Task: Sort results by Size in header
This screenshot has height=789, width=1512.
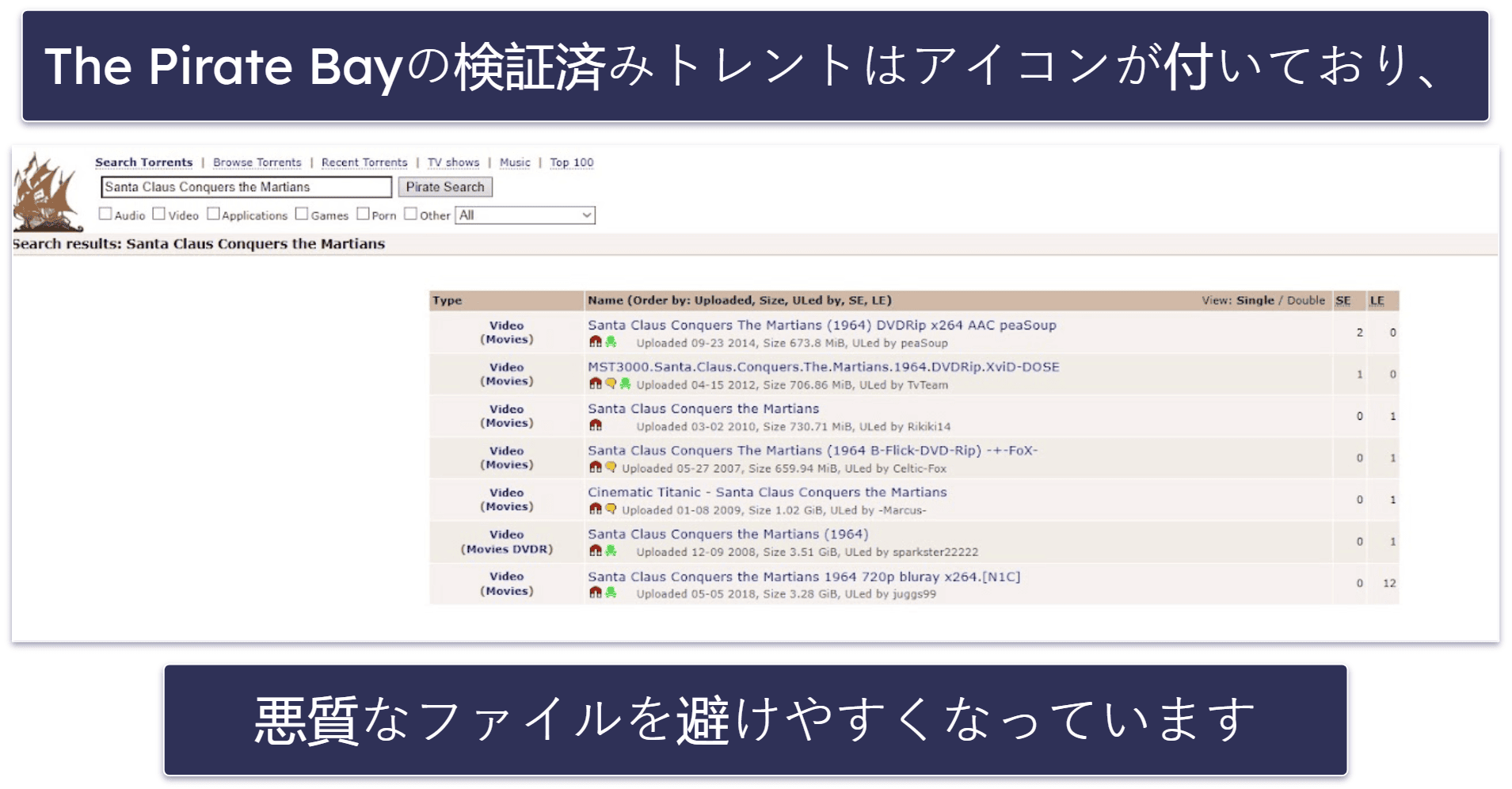Action: 772,300
